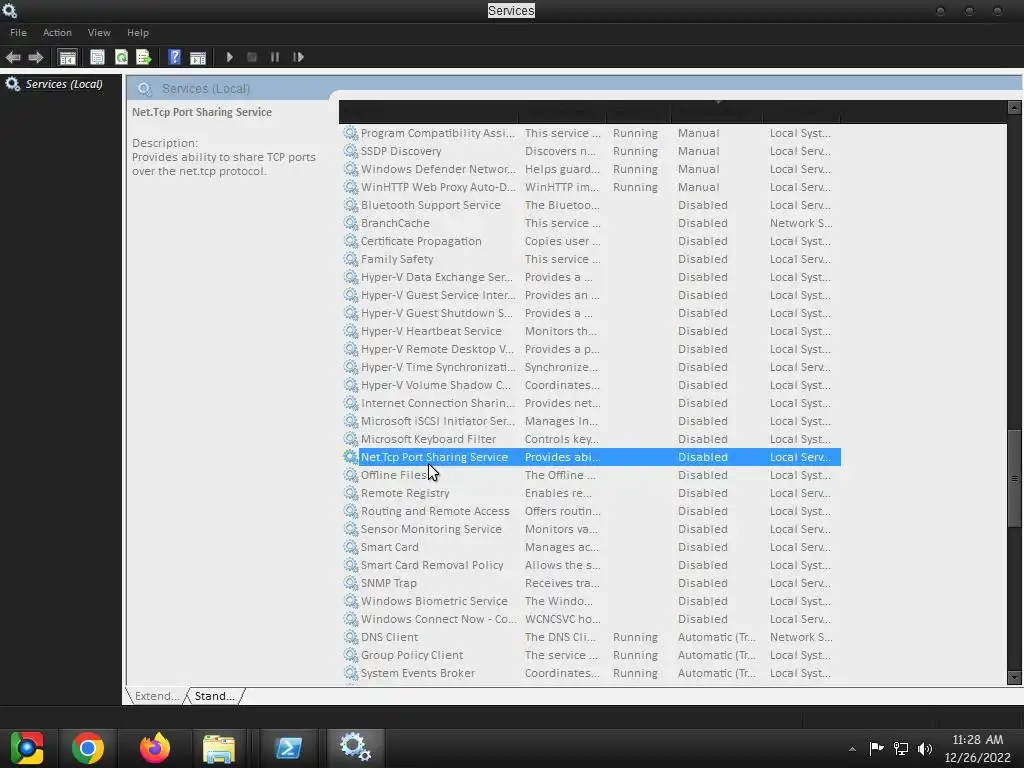Select the Windows Connect Now service
This screenshot has height=768, width=1024.
pyautogui.click(x=591, y=619)
